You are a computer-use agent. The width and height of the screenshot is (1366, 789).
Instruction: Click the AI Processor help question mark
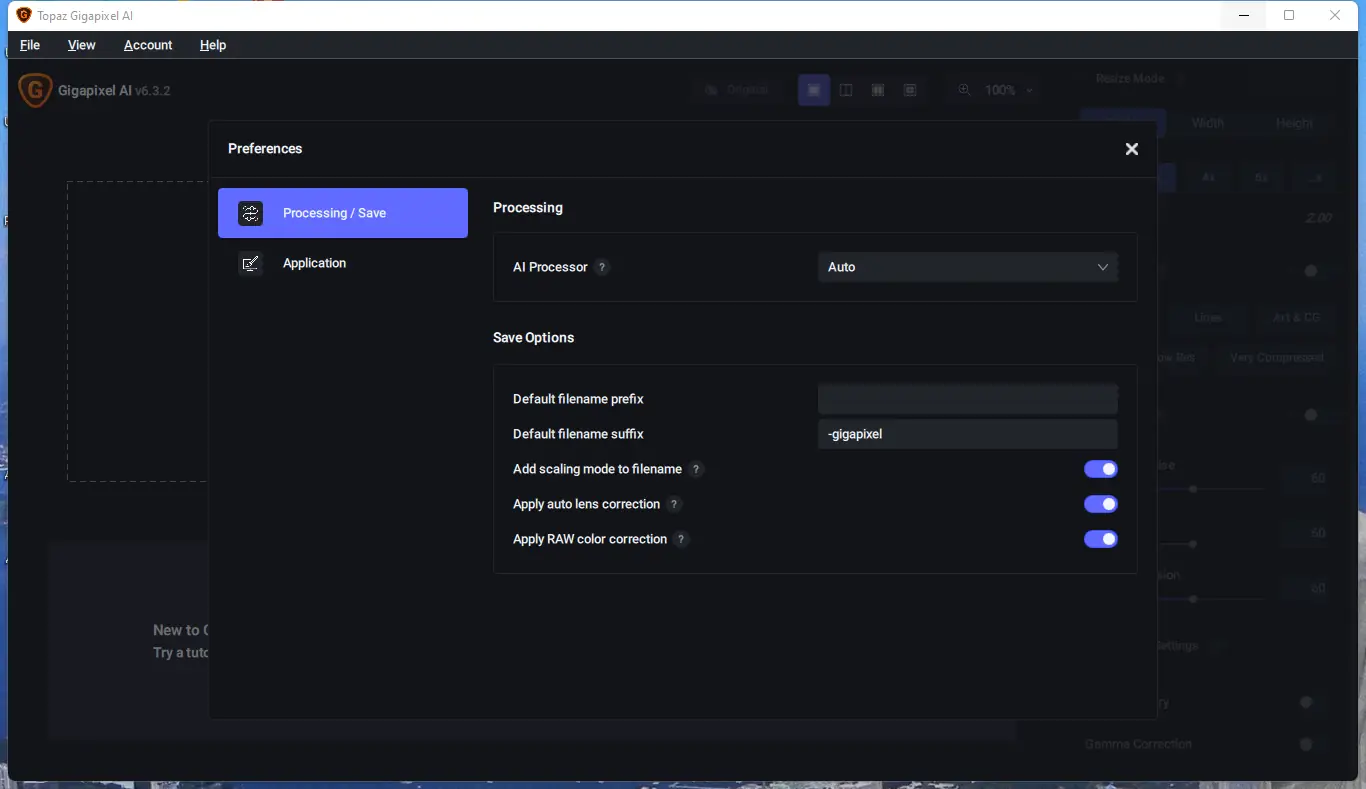click(602, 267)
